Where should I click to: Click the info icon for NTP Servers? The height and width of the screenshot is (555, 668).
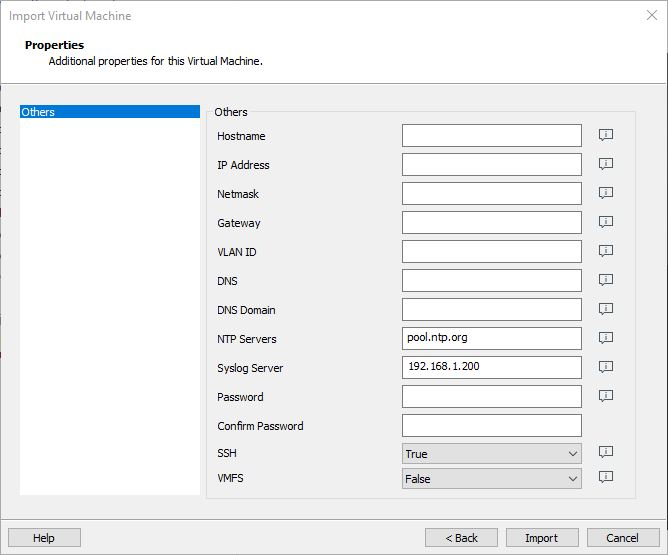point(605,338)
